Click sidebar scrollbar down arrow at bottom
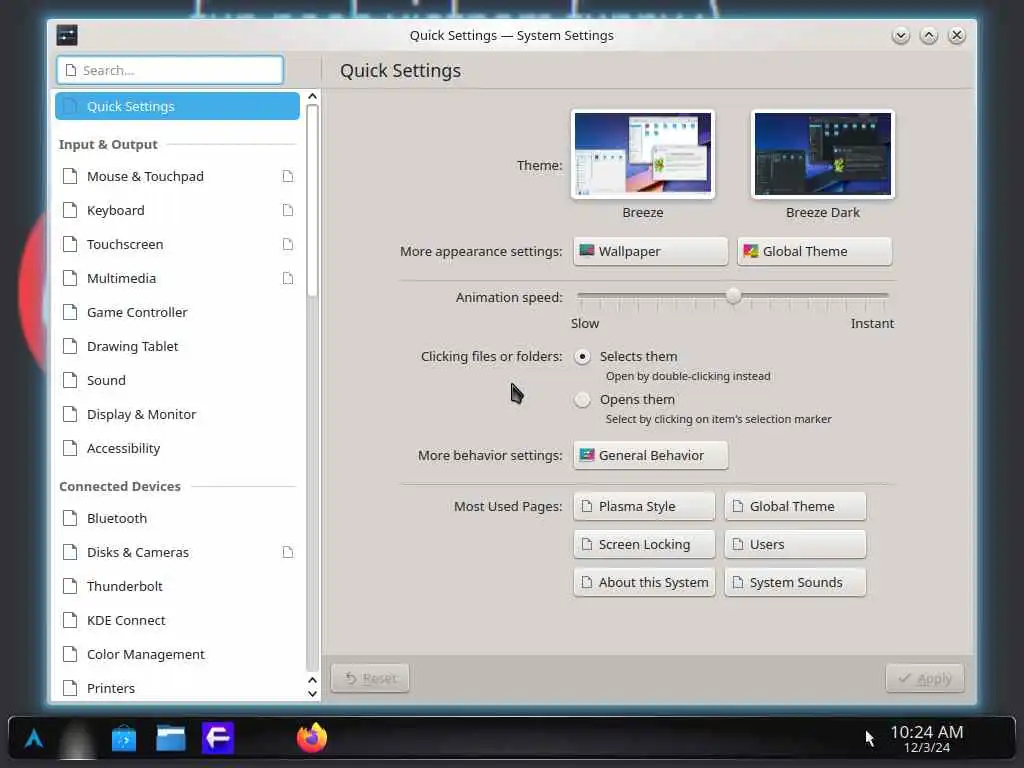The width and height of the screenshot is (1024, 768). coord(312,694)
